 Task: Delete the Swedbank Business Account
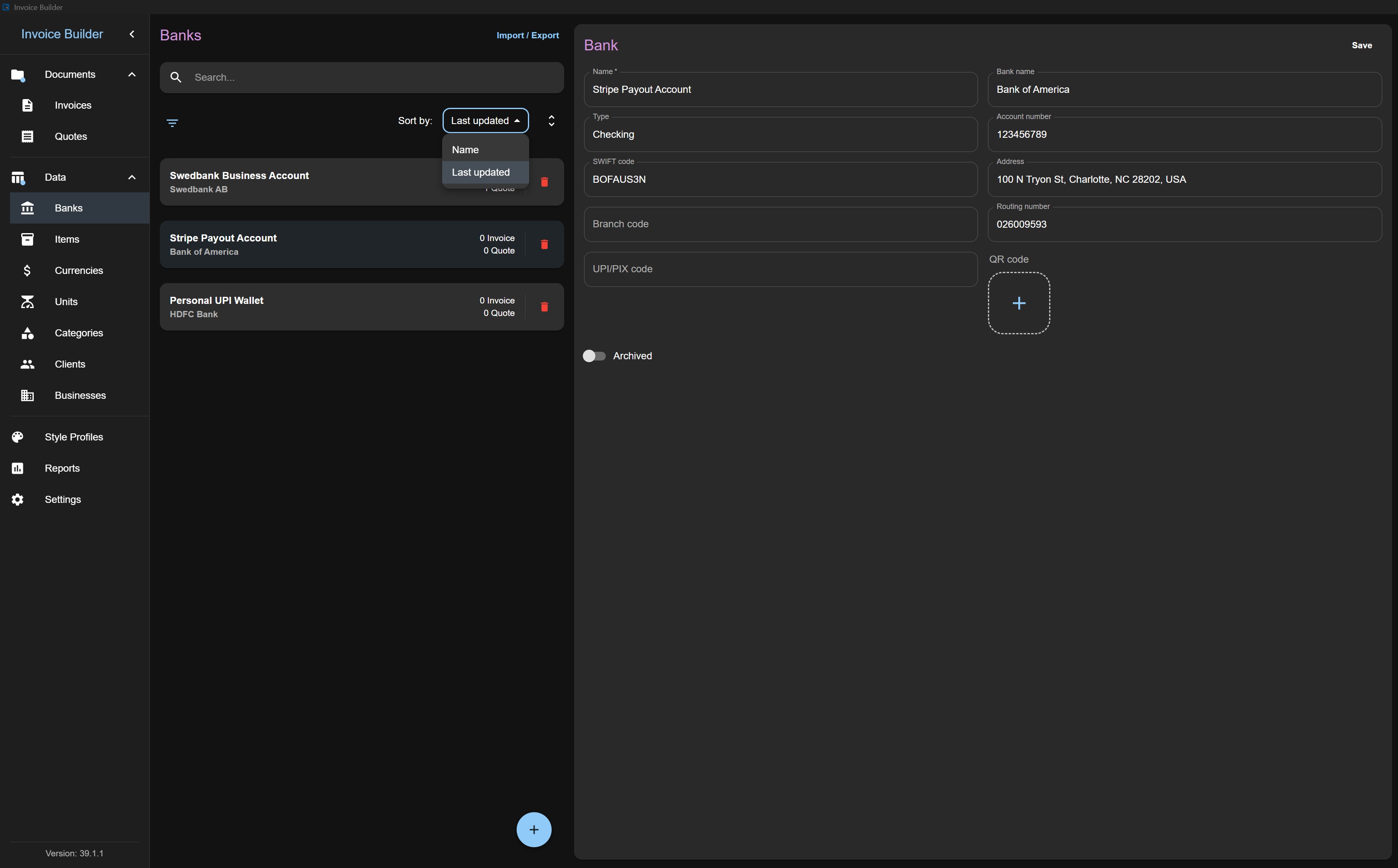click(544, 182)
